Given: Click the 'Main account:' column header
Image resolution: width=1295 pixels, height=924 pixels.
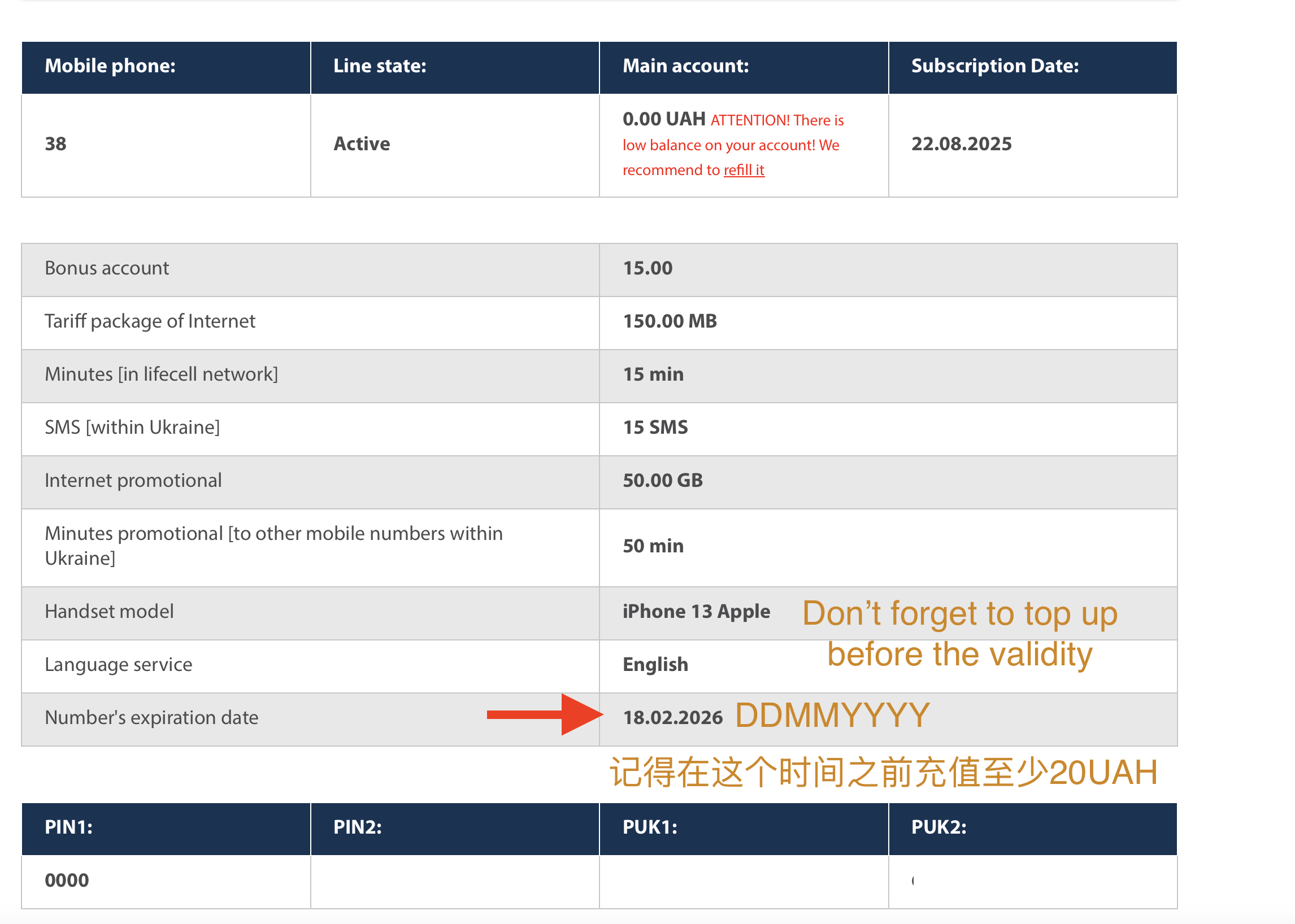Looking at the screenshot, I should pyautogui.click(x=685, y=66).
